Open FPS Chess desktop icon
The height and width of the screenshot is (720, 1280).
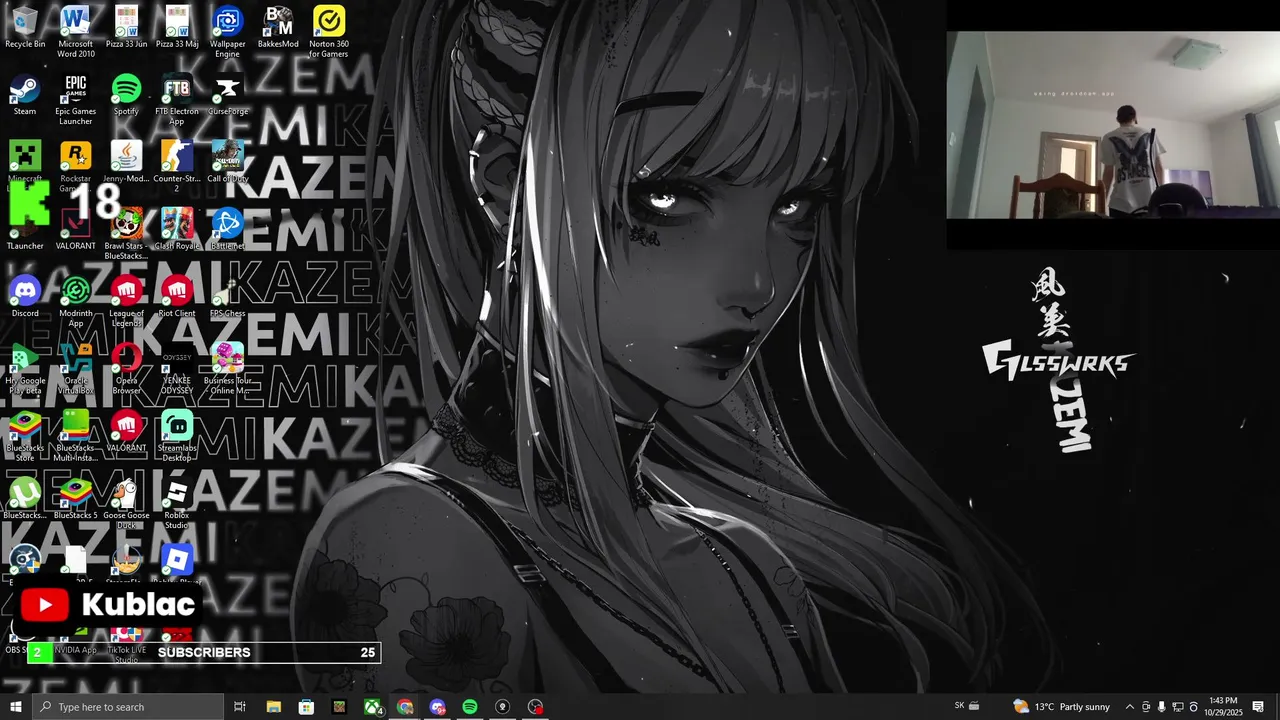click(x=227, y=296)
